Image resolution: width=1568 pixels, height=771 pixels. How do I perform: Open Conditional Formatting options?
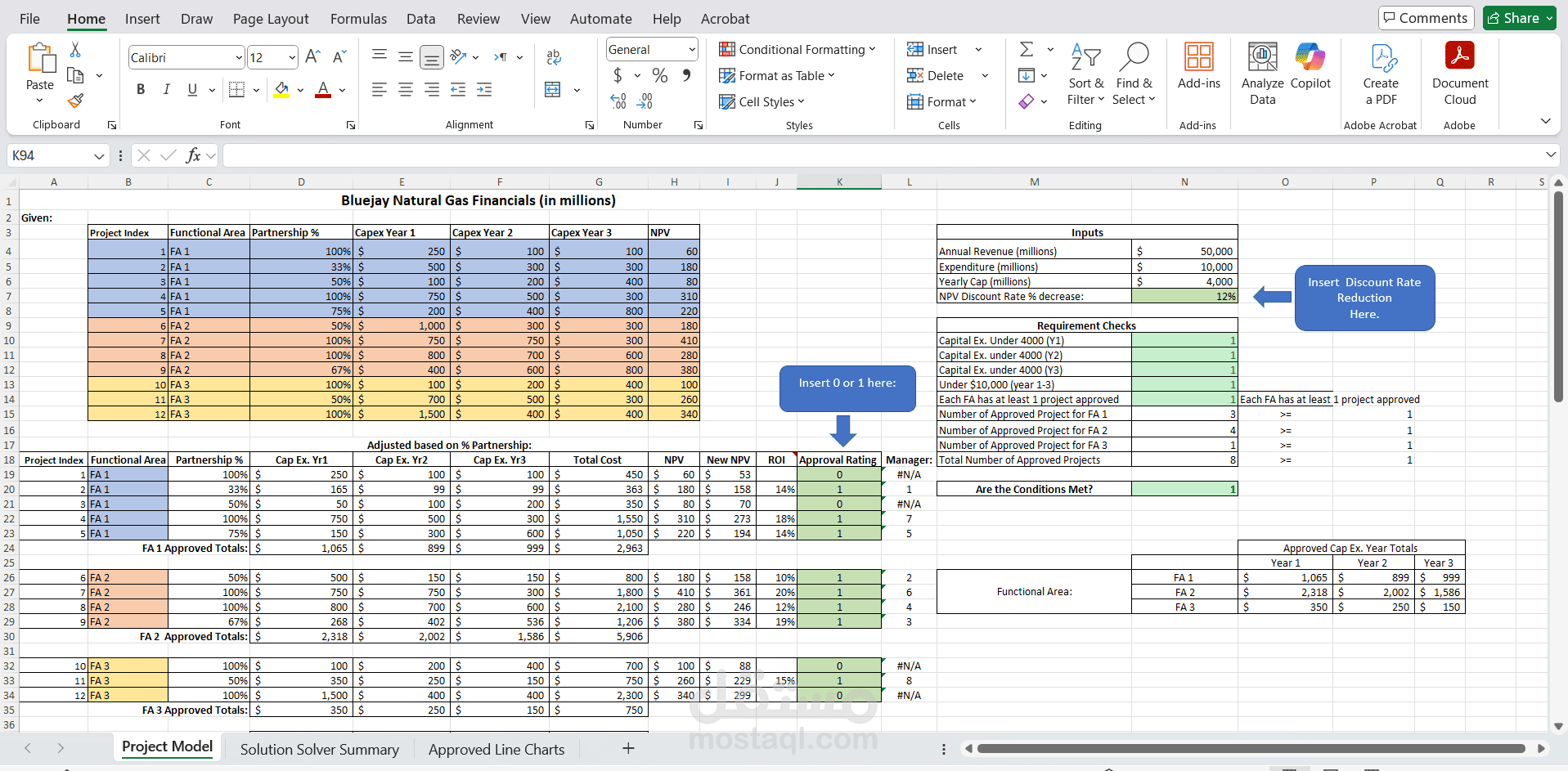(797, 49)
